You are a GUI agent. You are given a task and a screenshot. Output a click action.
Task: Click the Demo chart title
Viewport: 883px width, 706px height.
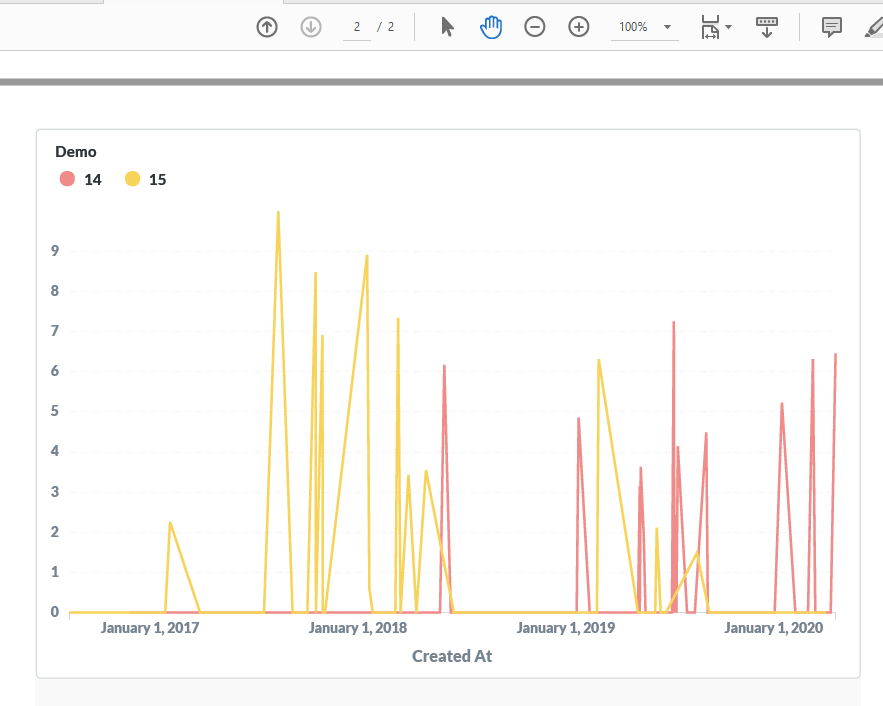(76, 151)
